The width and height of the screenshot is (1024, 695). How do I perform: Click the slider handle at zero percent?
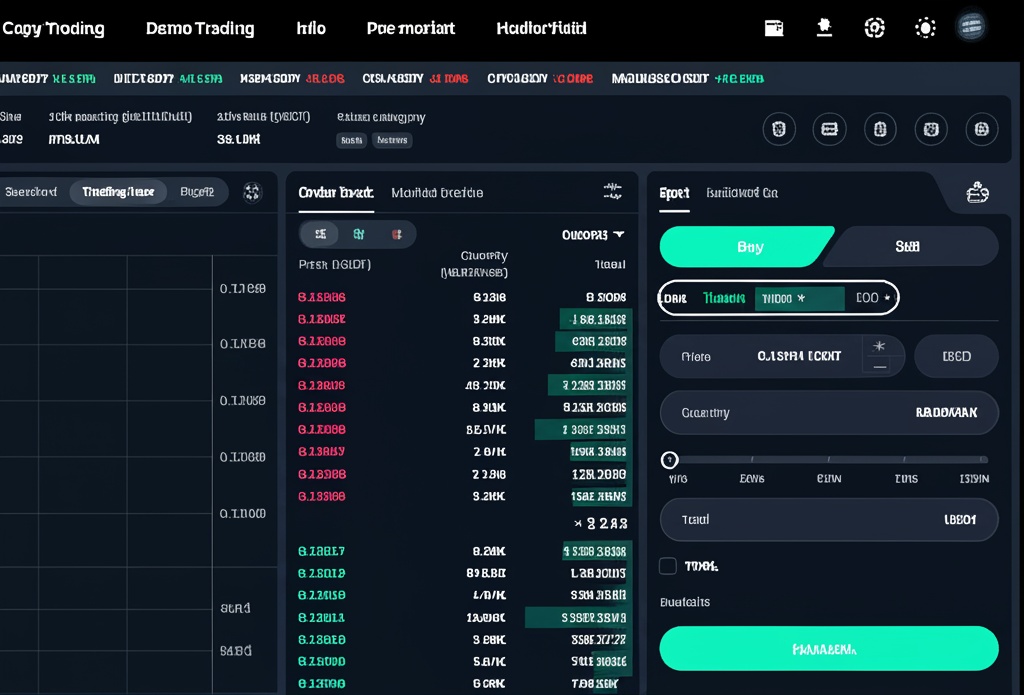click(x=669, y=460)
